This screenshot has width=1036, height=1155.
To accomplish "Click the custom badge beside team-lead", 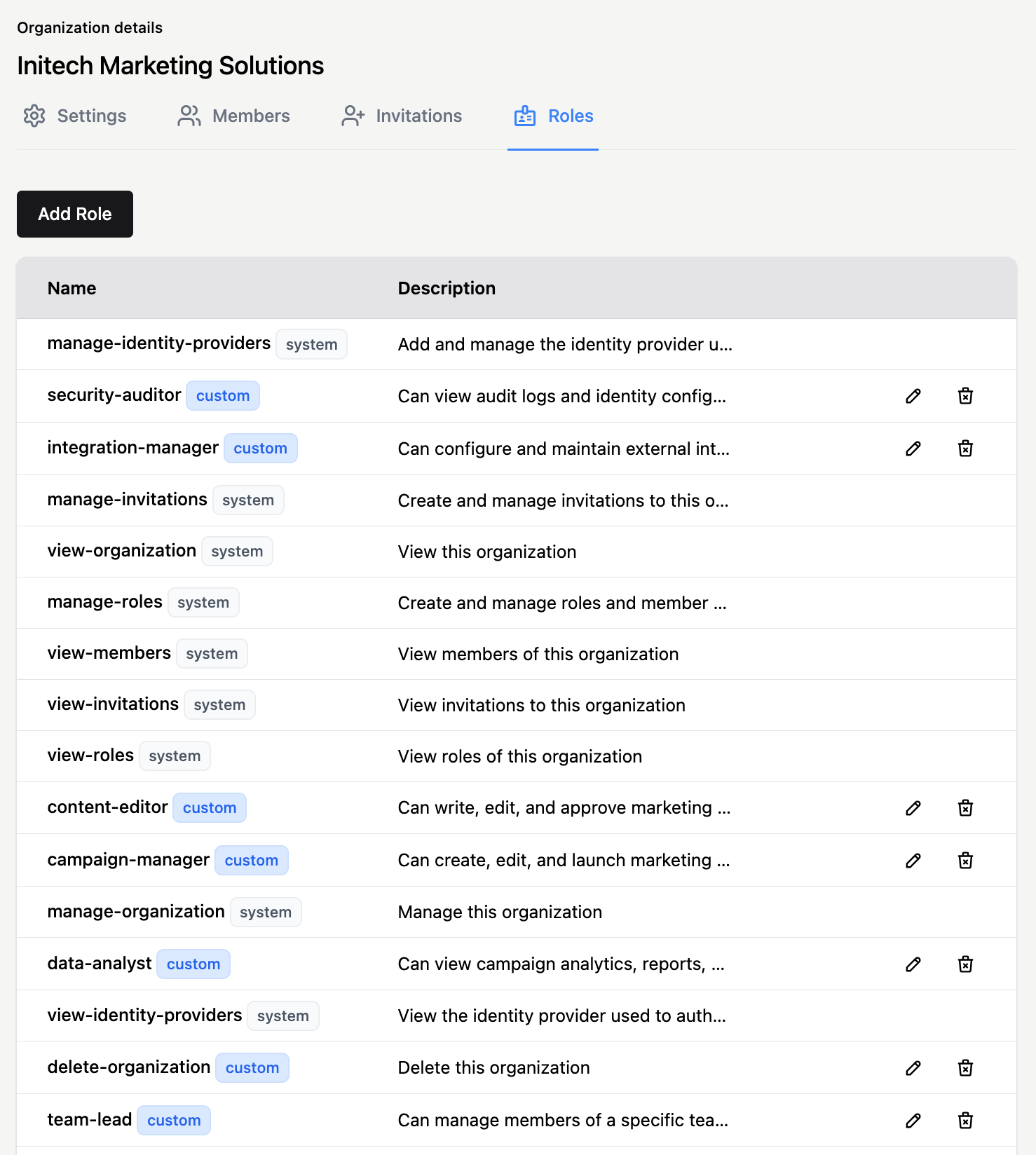I will click(174, 1121).
